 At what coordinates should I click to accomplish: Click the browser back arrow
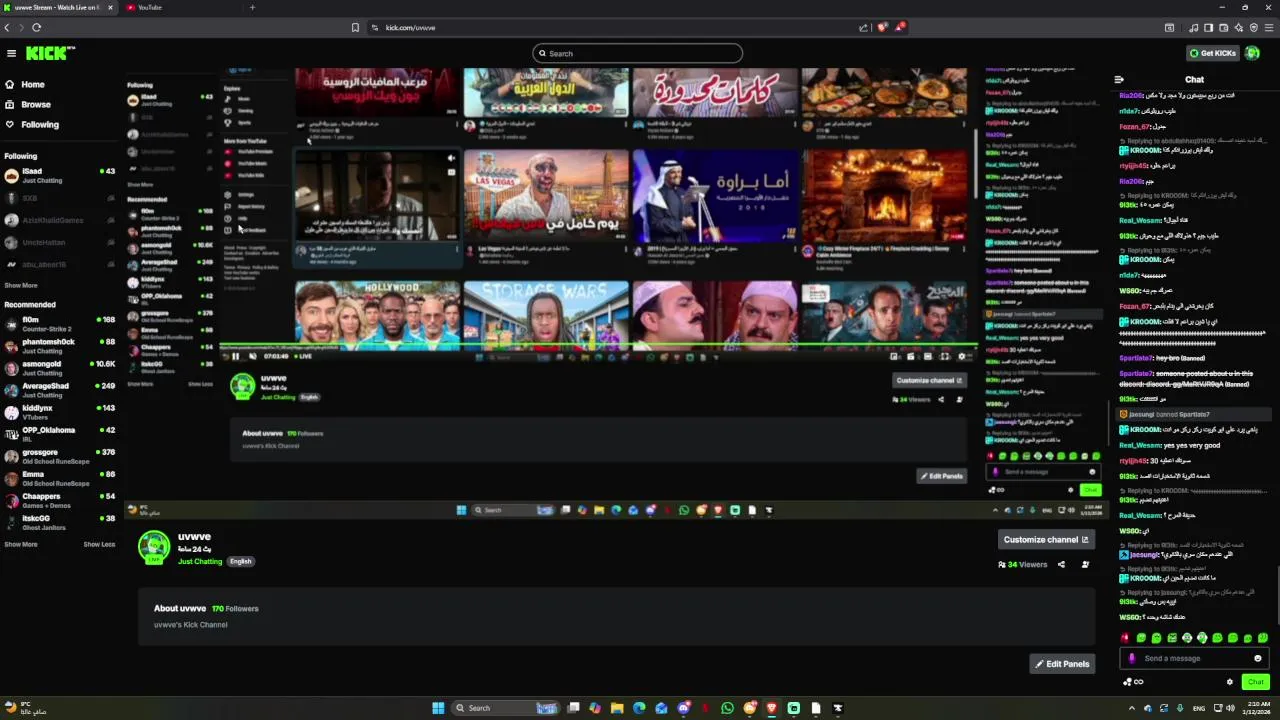(x=7, y=27)
